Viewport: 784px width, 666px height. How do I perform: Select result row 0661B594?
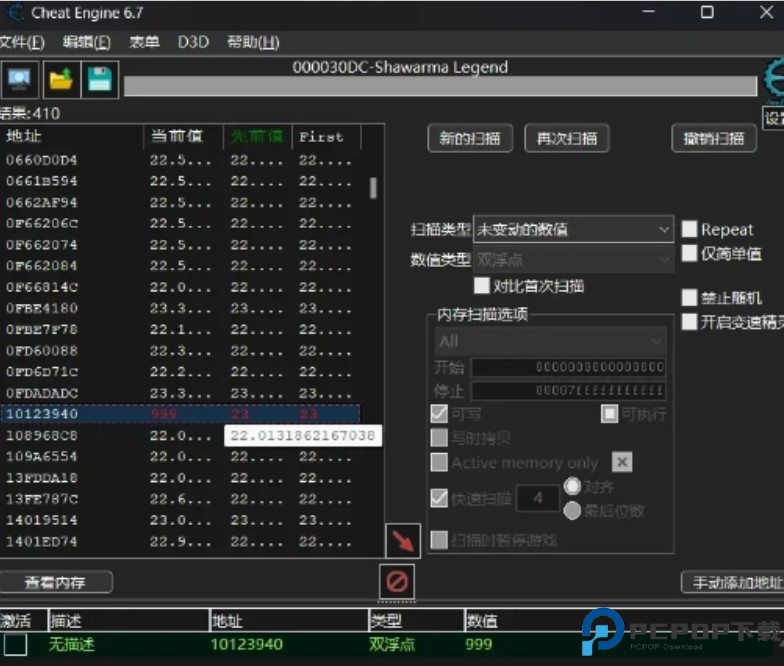[180, 181]
